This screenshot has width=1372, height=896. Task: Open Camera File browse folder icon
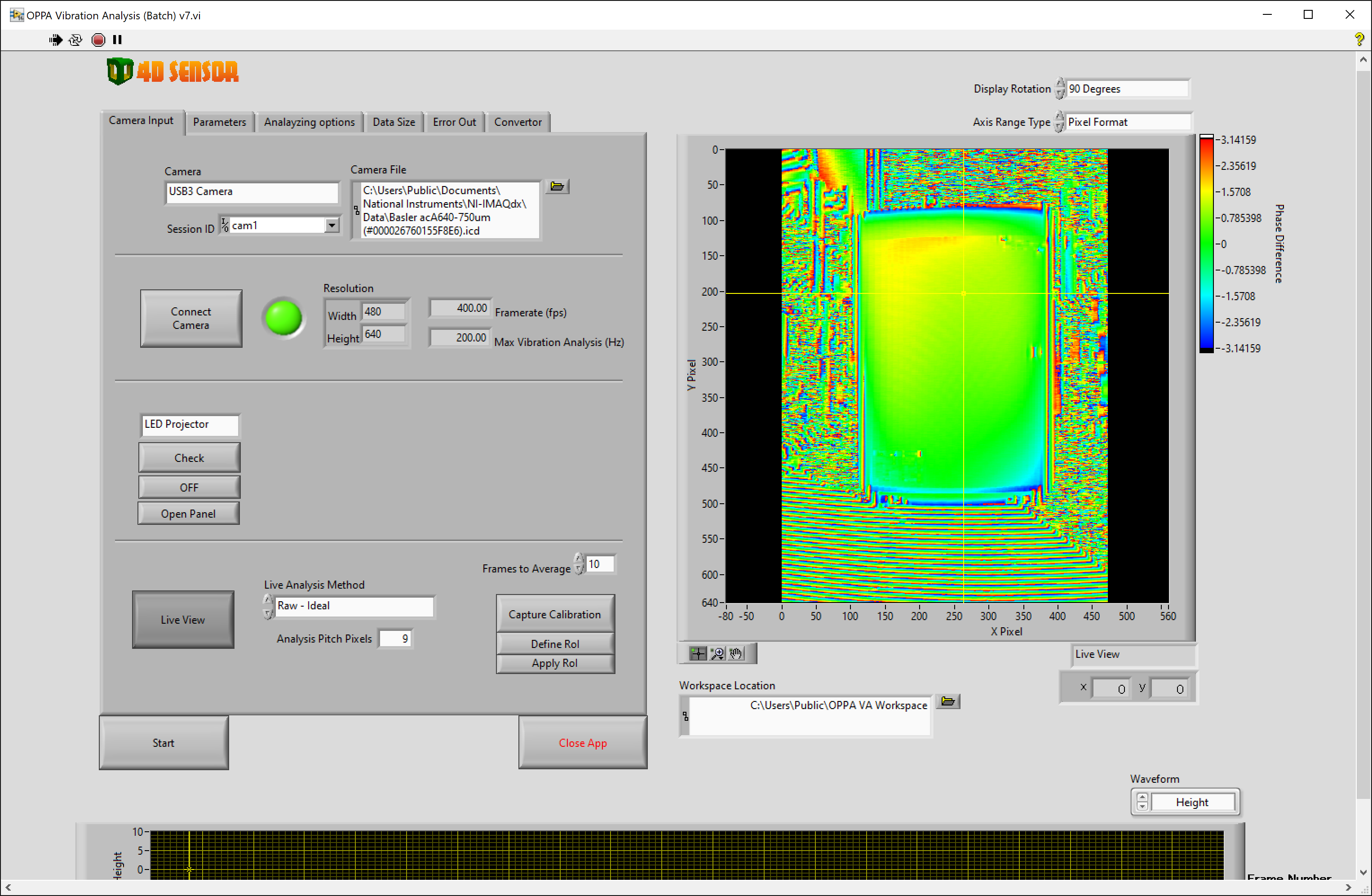point(557,186)
